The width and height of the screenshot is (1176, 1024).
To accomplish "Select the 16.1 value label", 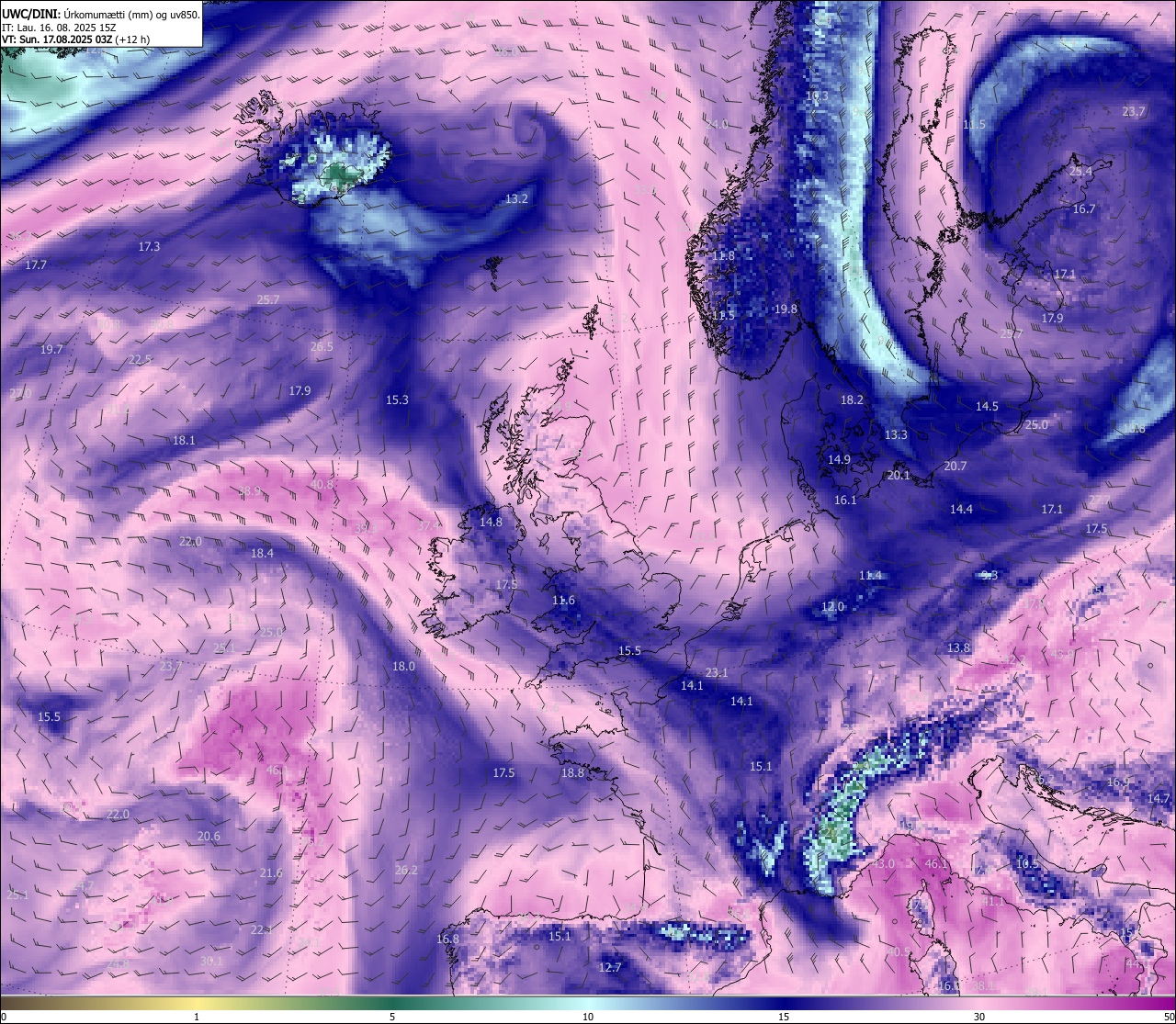I will pyautogui.click(x=845, y=501).
